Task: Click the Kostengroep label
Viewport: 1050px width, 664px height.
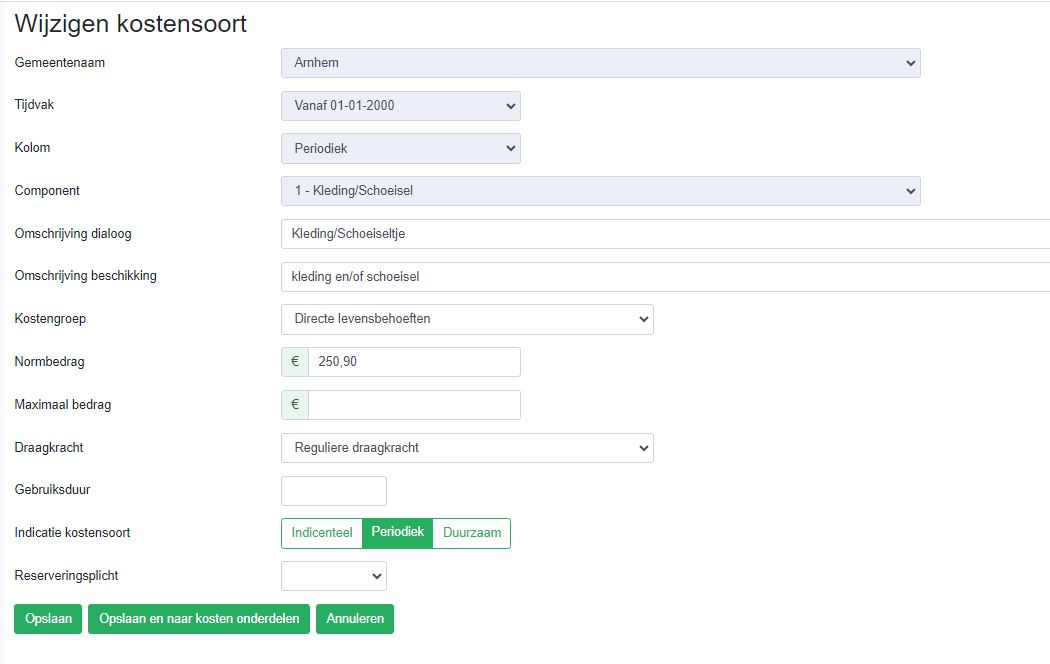Action: point(50,319)
